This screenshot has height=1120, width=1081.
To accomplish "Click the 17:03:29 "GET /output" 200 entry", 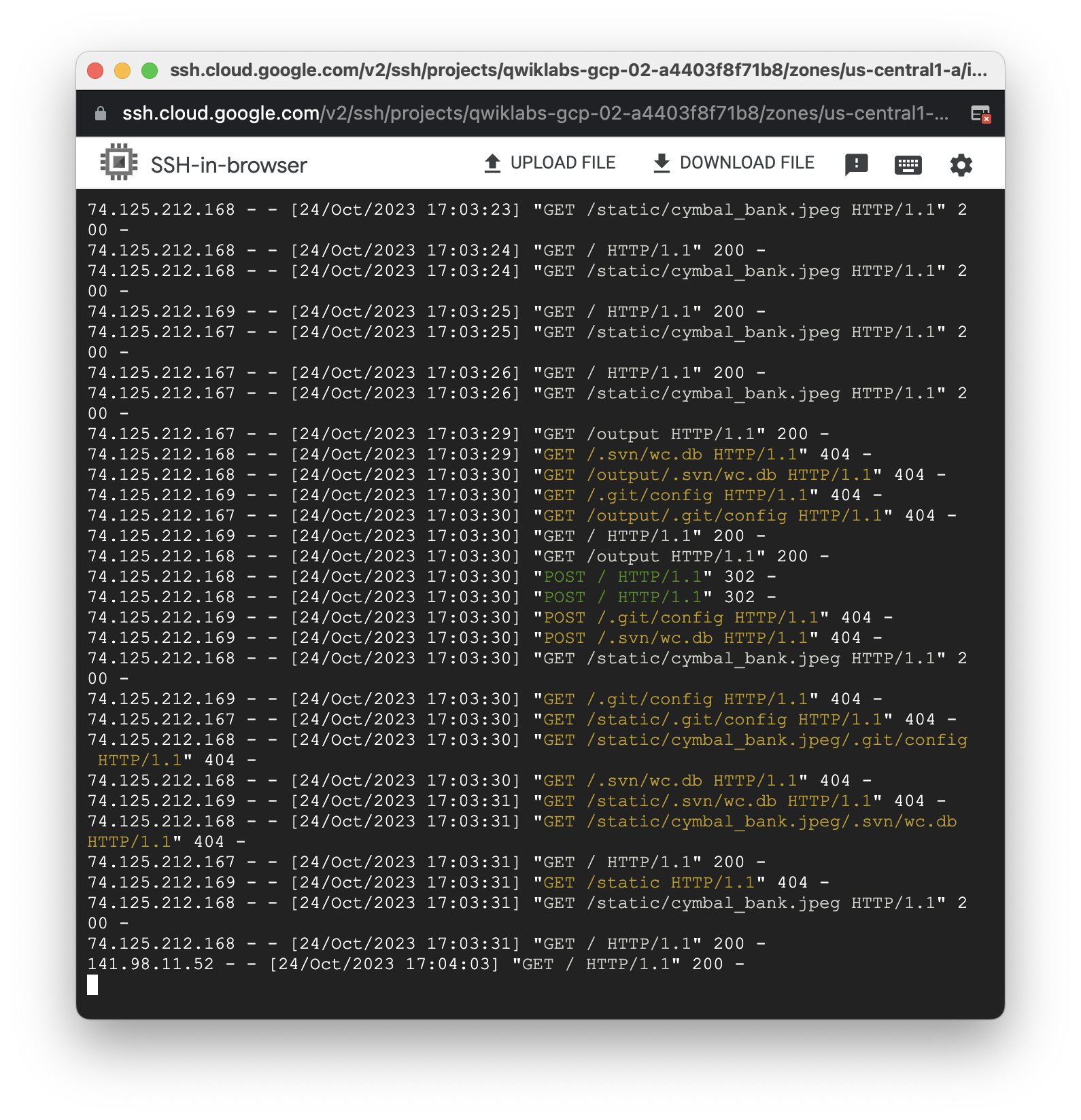I will pyautogui.click(x=458, y=434).
